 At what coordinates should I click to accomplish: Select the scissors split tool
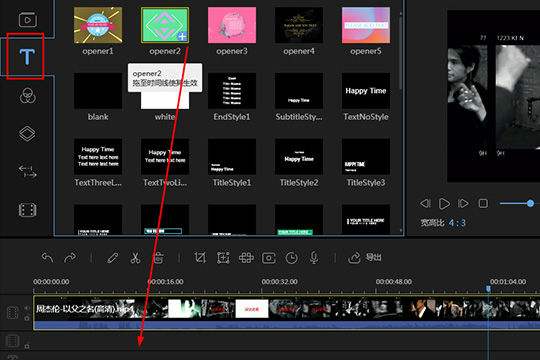coord(135,258)
